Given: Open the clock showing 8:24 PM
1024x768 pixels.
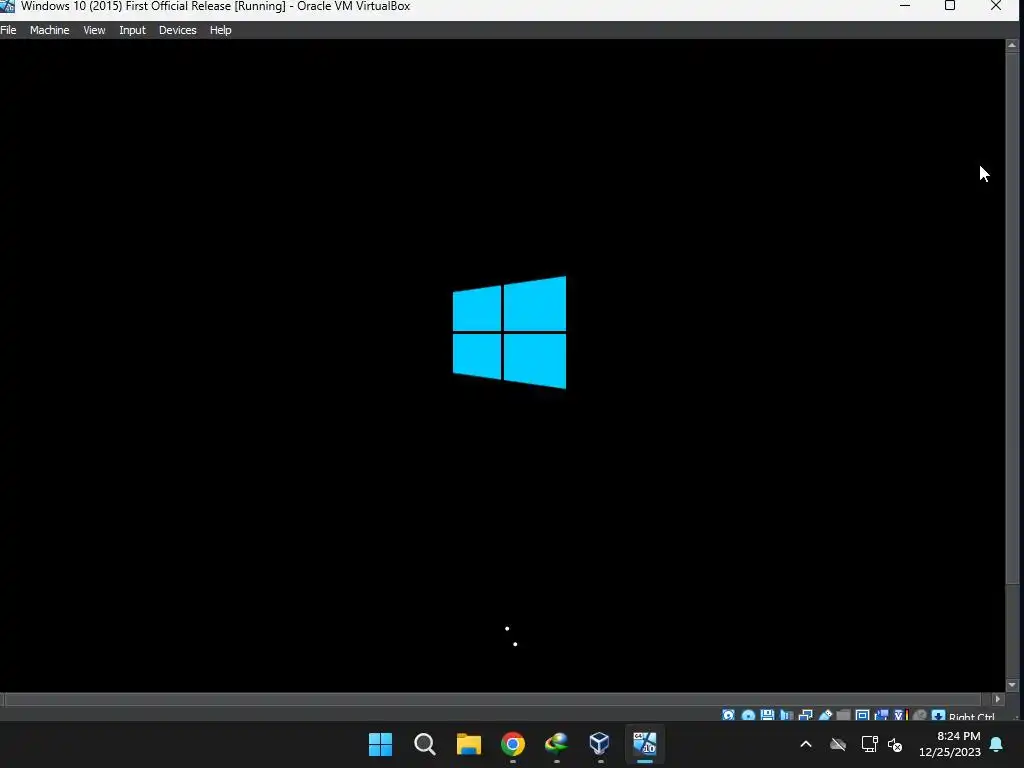Looking at the screenshot, I should 950,744.
